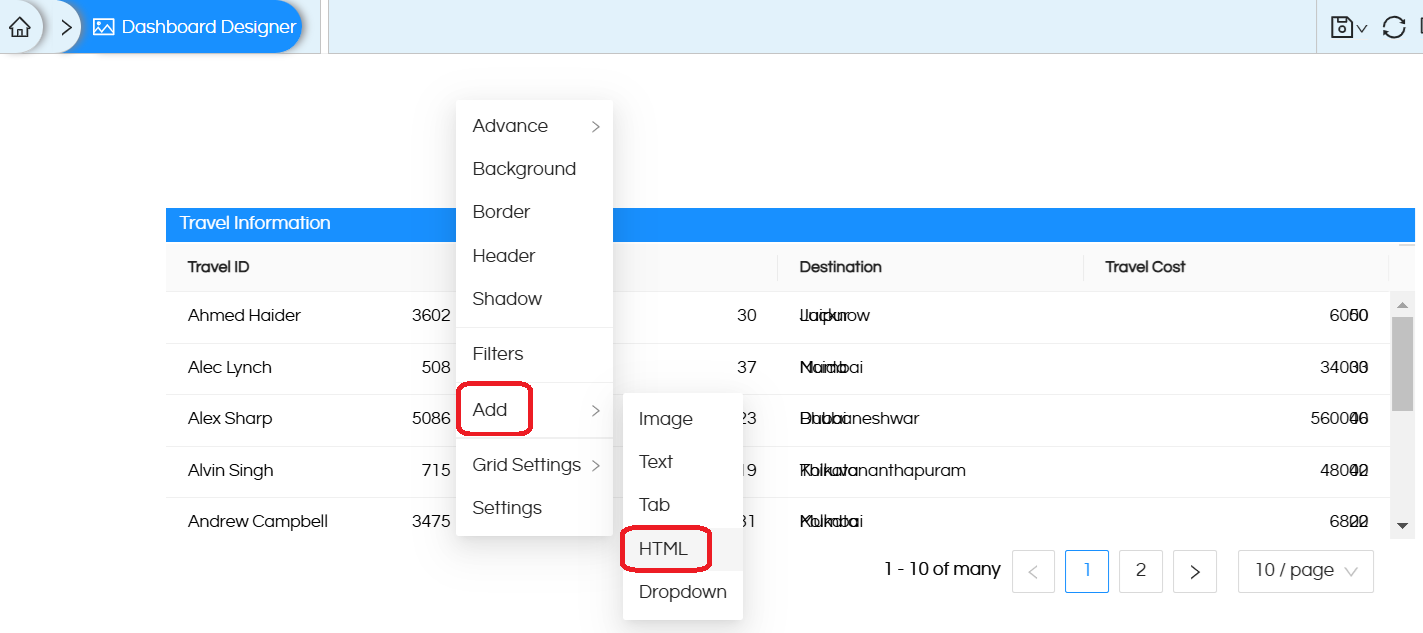1423x633 pixels.
Task: Click the breadcrumb chevron arrow
Action: point(66,27)
